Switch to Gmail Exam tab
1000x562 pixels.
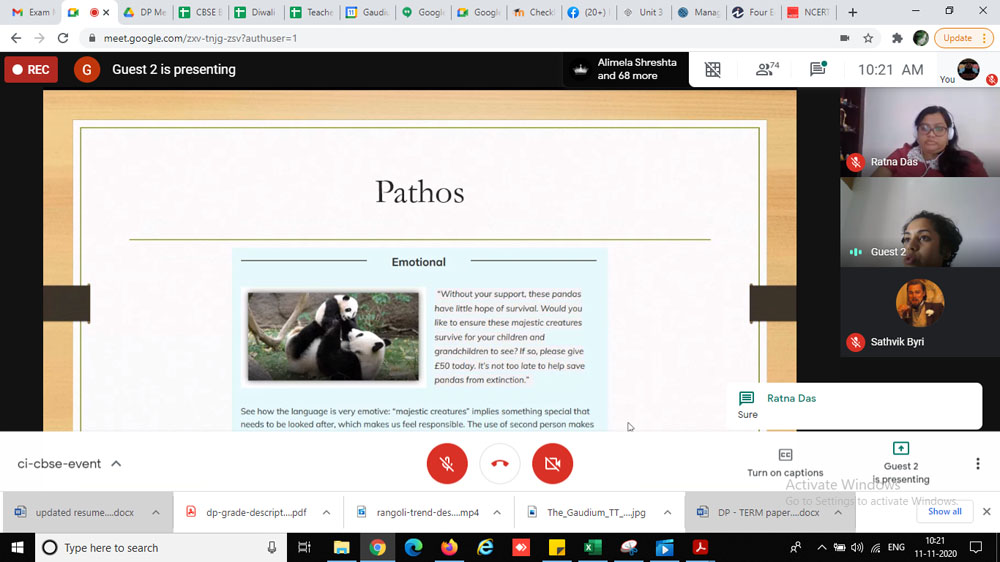32,12
